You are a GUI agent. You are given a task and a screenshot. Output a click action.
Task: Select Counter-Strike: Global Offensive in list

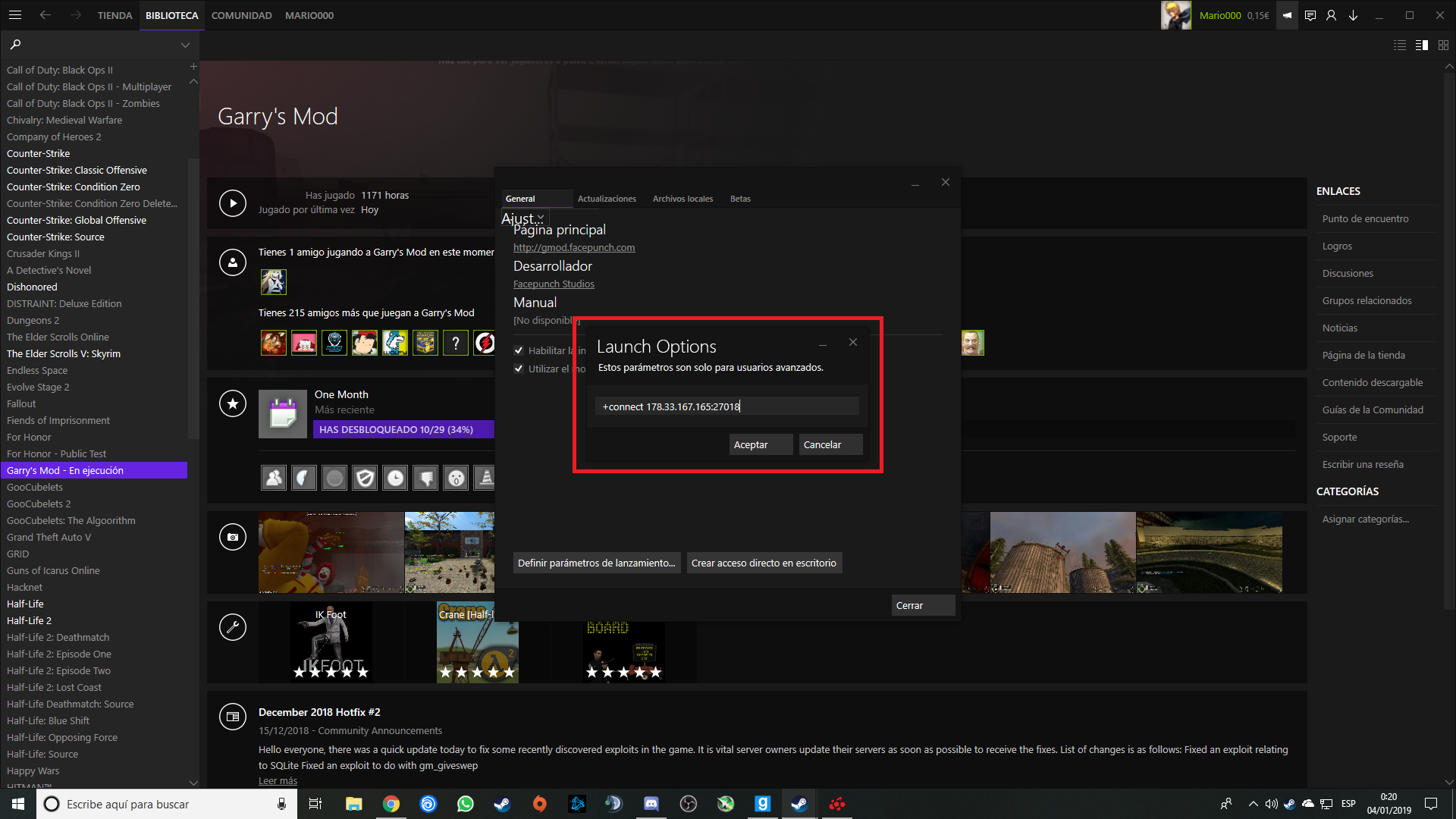pyautogui.click(x=77, y=220)
